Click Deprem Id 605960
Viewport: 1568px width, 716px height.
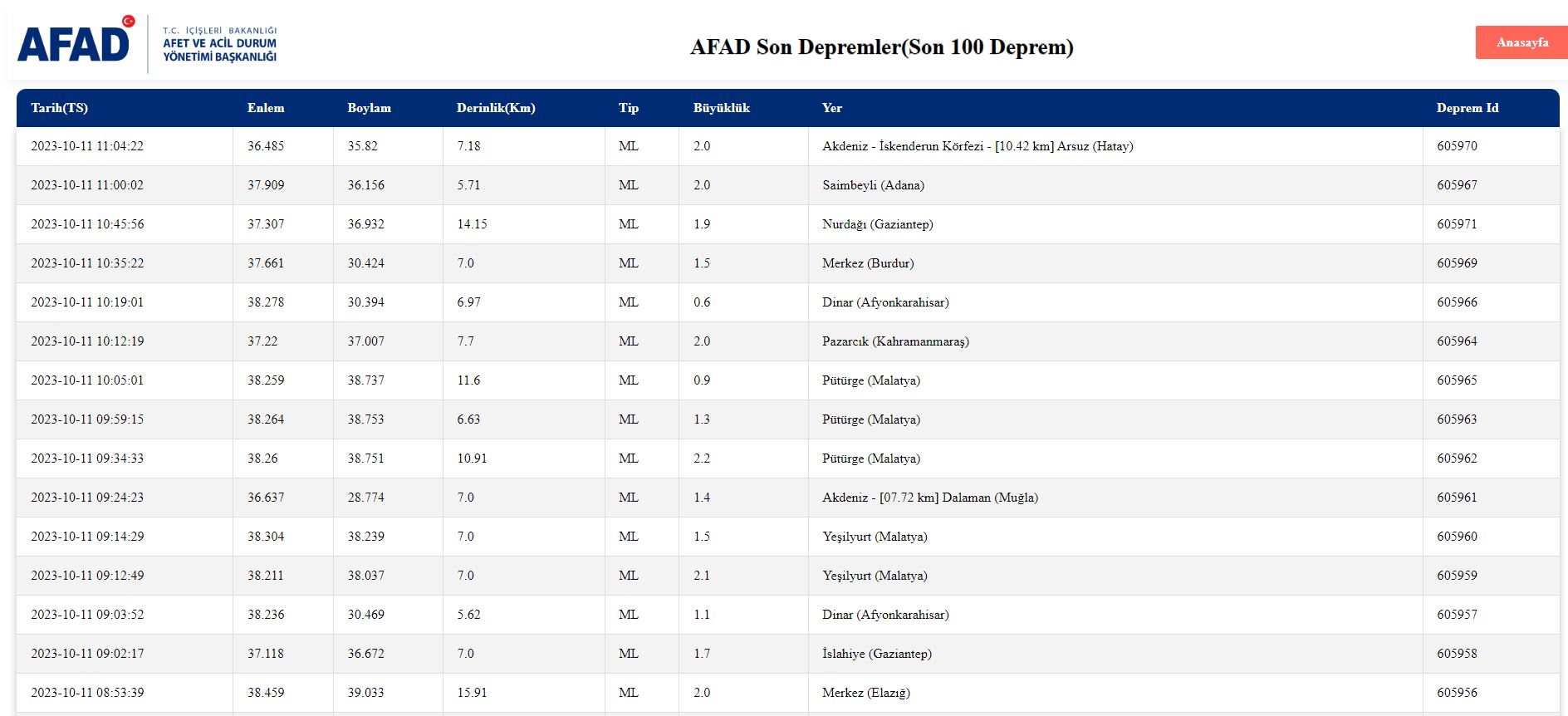(x=1457, y=537)
